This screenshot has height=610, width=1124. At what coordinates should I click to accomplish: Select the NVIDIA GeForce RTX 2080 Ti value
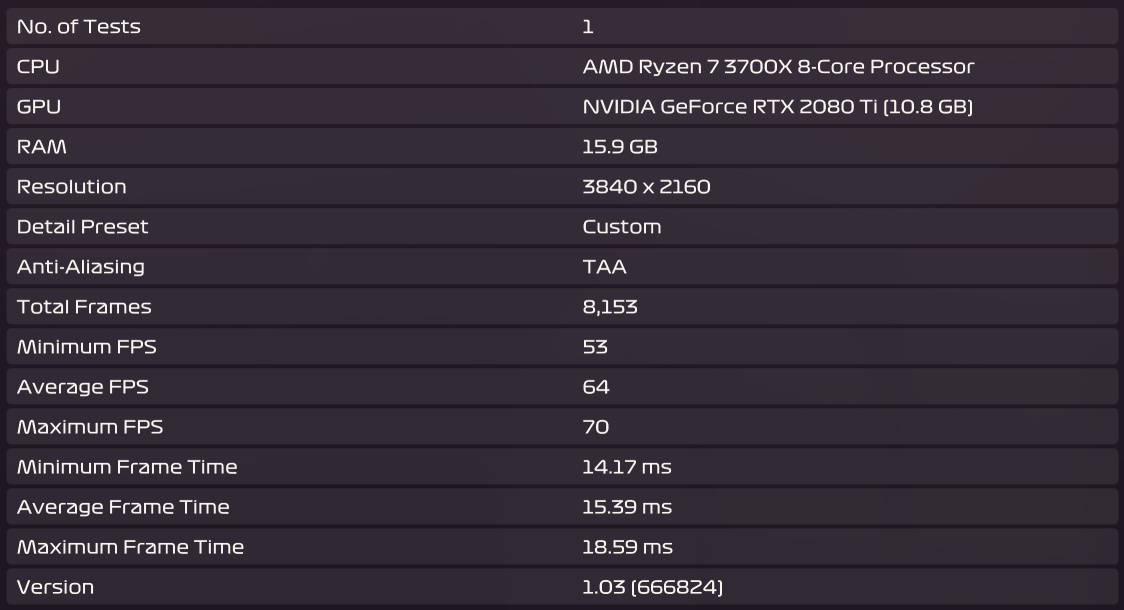coord(777,107)
